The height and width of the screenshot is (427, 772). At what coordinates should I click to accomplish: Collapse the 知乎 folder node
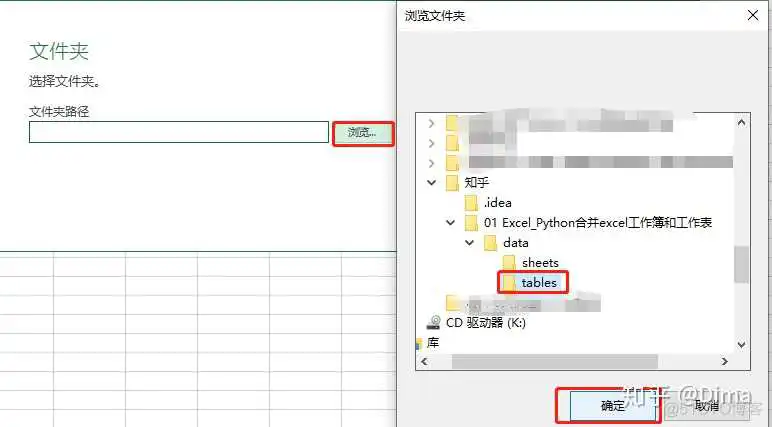431,183
